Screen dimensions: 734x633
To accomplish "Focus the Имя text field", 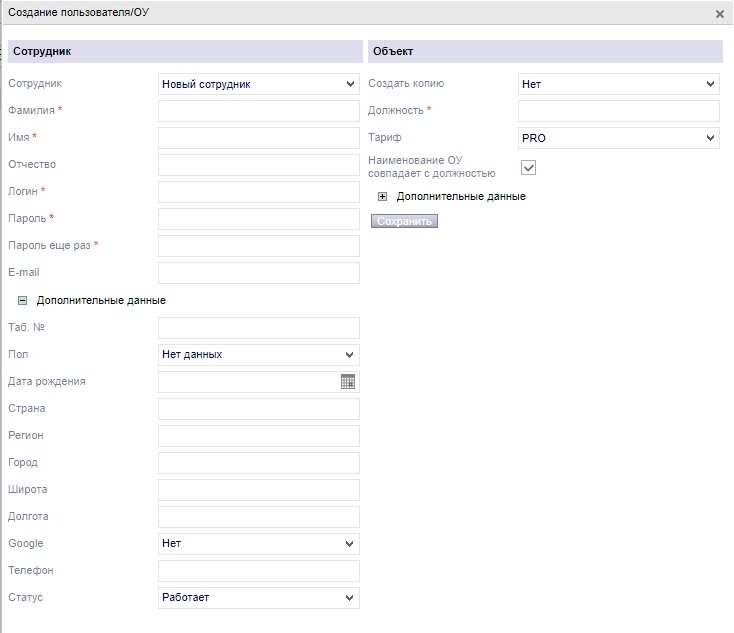I will [258, 138].
